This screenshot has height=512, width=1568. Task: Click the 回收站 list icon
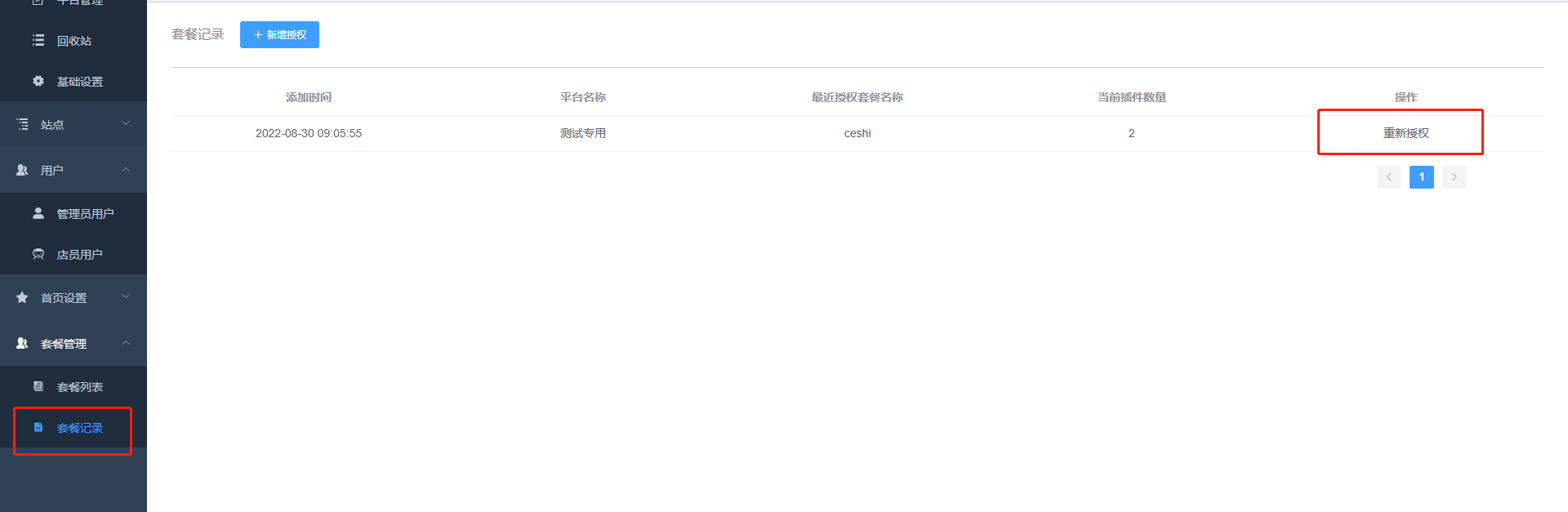click(38, 40)
